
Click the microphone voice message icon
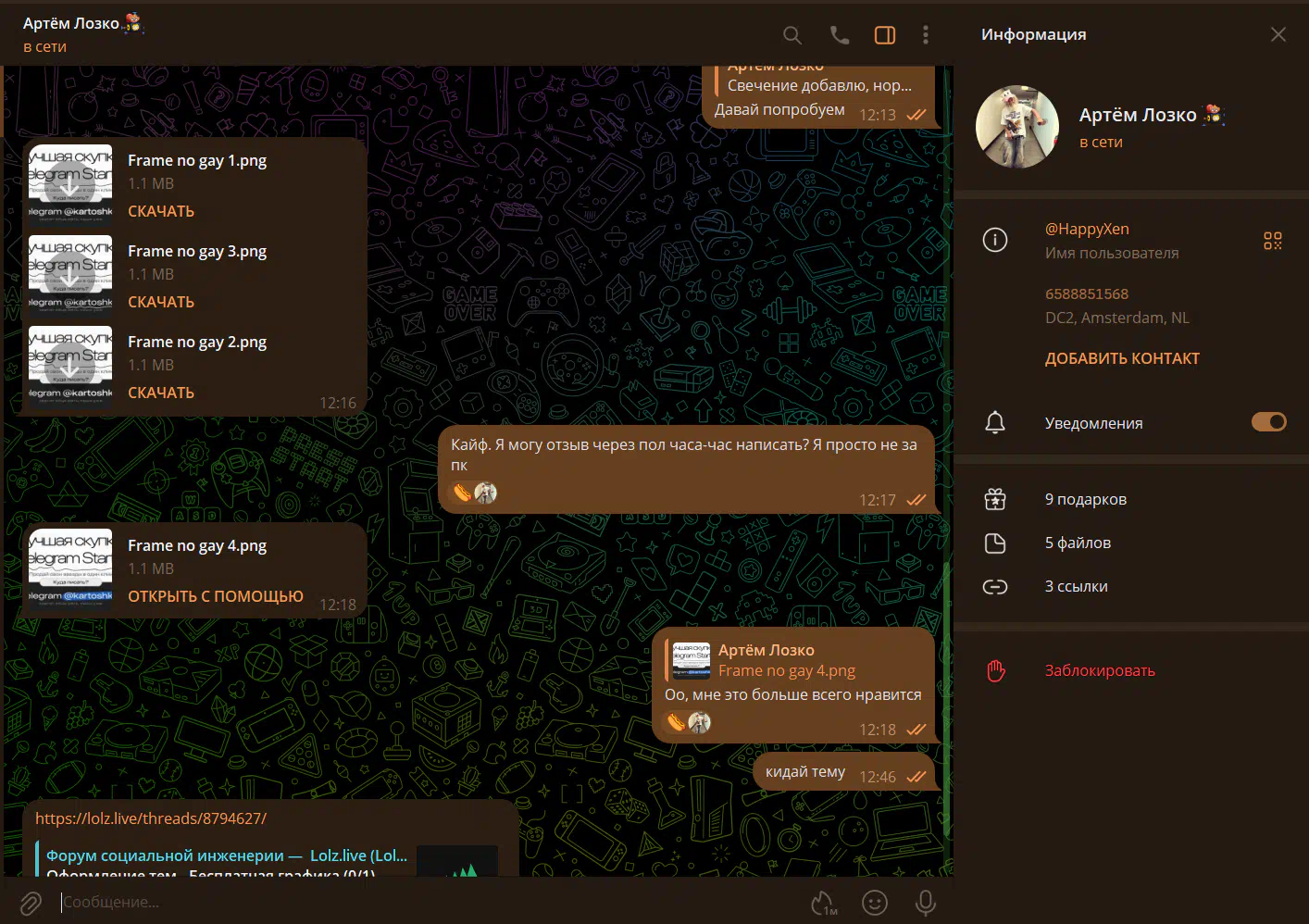[x=926, y=903]
